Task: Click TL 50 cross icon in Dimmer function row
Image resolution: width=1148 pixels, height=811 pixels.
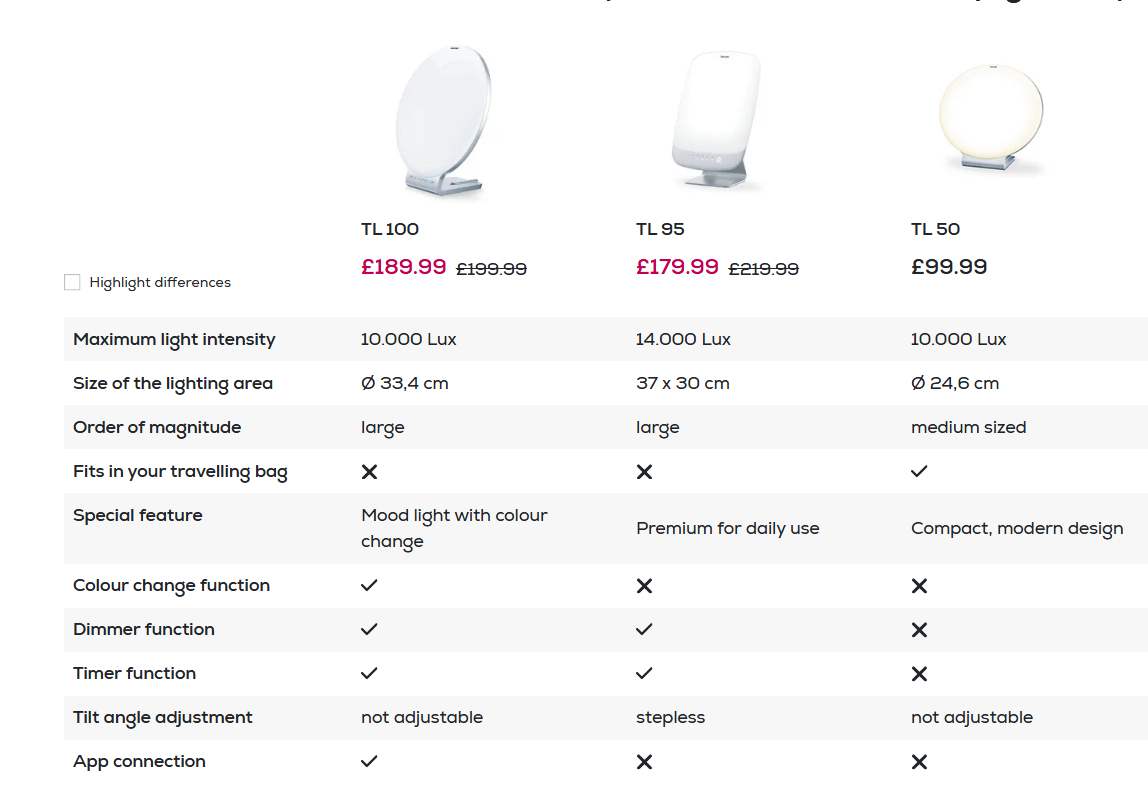Action: (920, 629)
